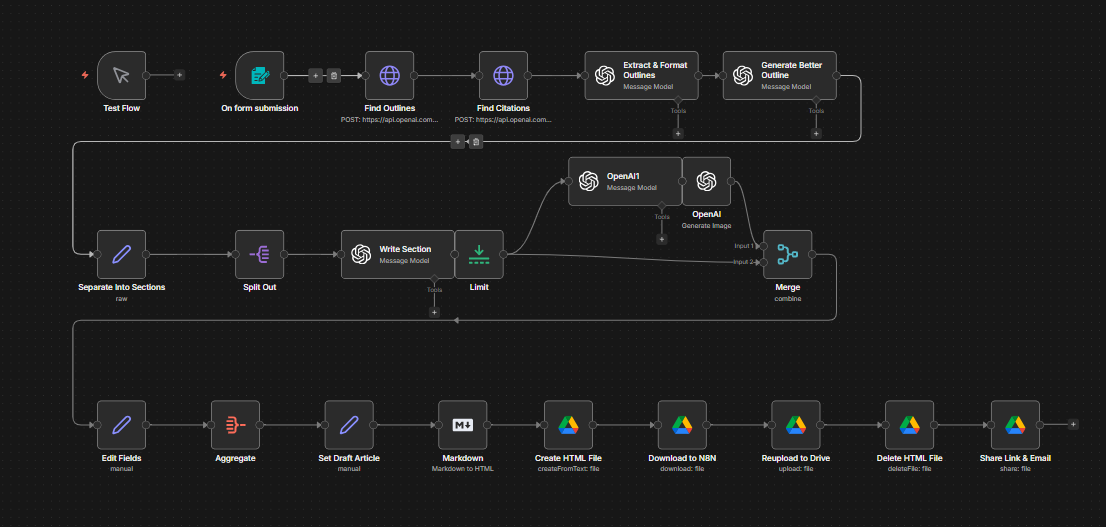1106x527 pixels.
Task: Open the Create HTML File Drive node
Action: 568,425
